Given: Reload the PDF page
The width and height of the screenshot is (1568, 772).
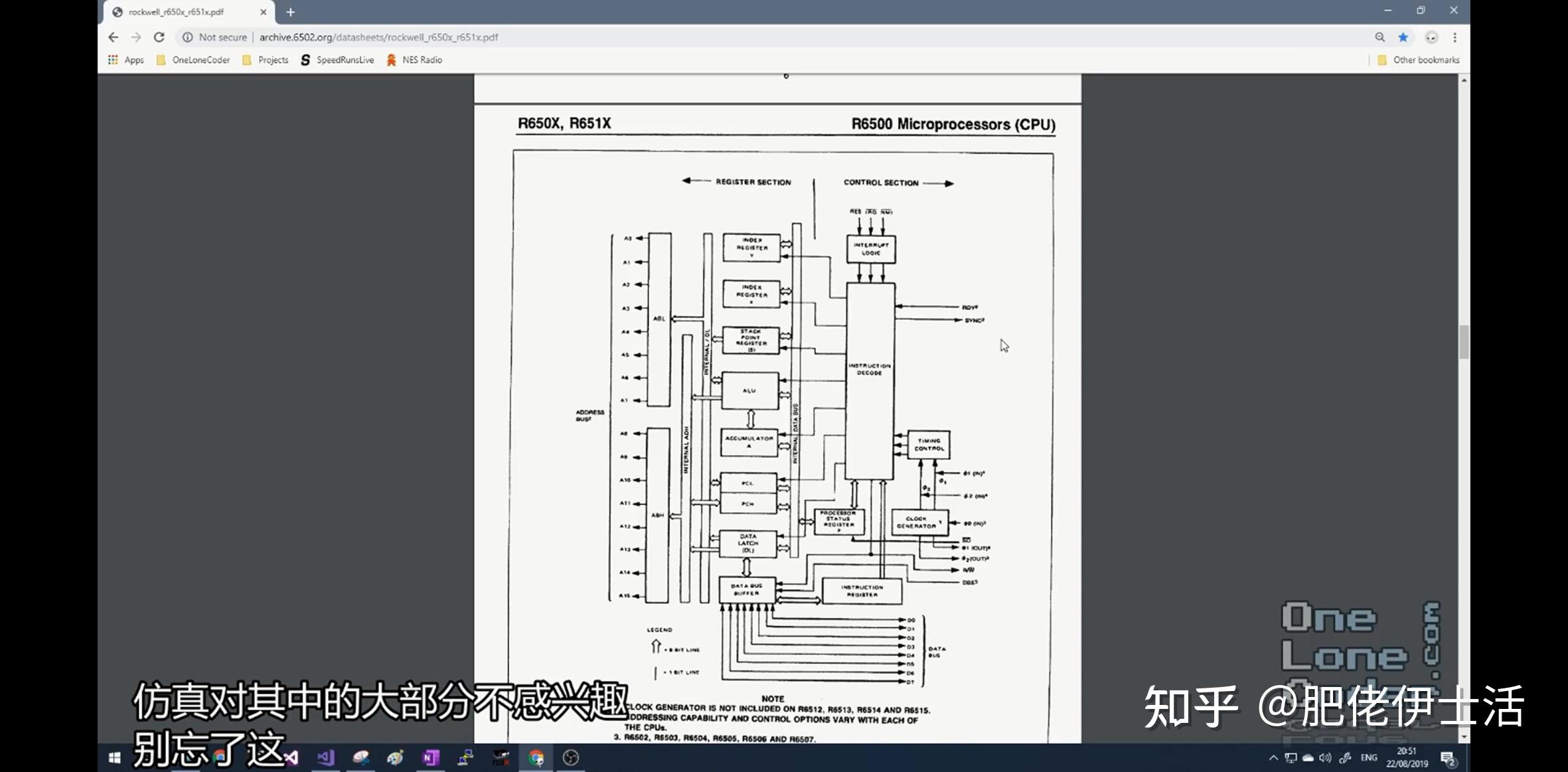Looking at the screenshot, I should (159, 37).
